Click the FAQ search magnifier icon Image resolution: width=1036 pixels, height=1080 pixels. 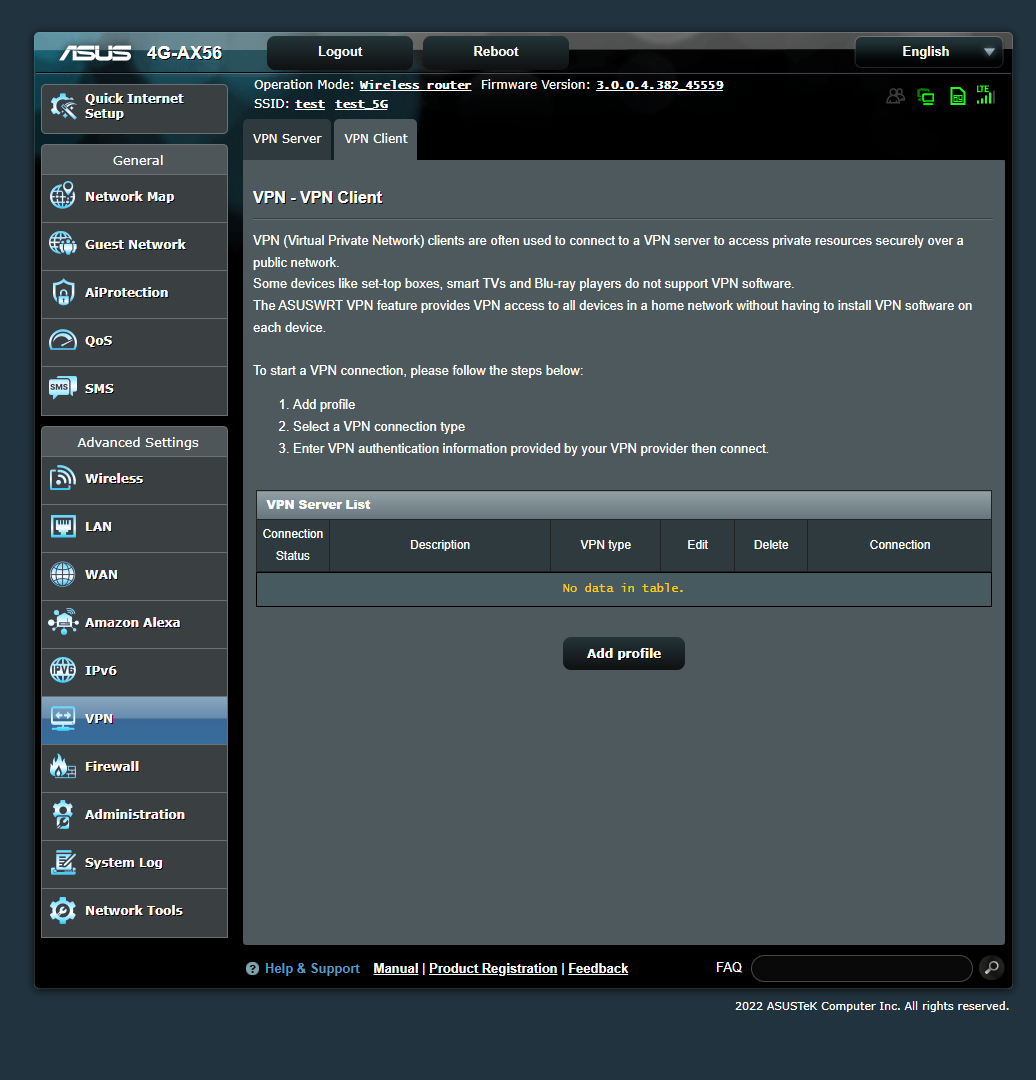pyautogui.click(x=991, y=968)
